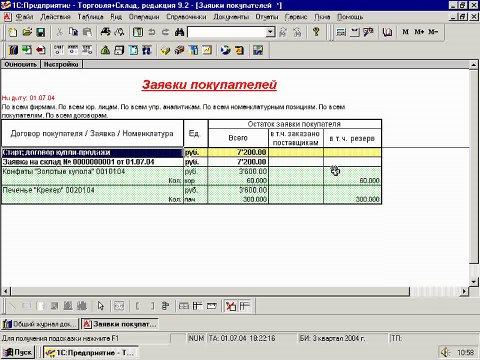
Task: Click vertical scrollbar down arrow
Action: click(474, 282)
